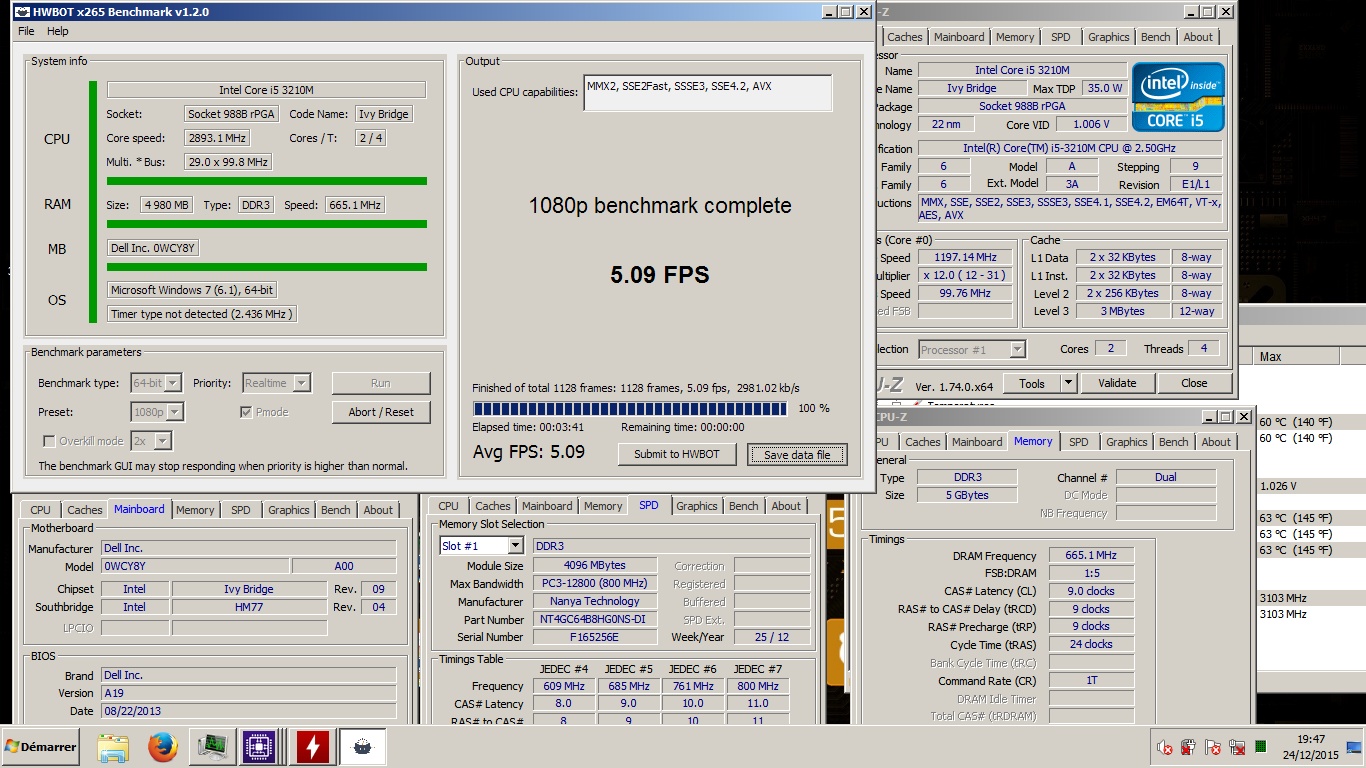Image resolution: width=1366 pixels, height=768 pixels.
Task: Click the Avg FPS: 5.09 label
Action: tap(529, 452)
